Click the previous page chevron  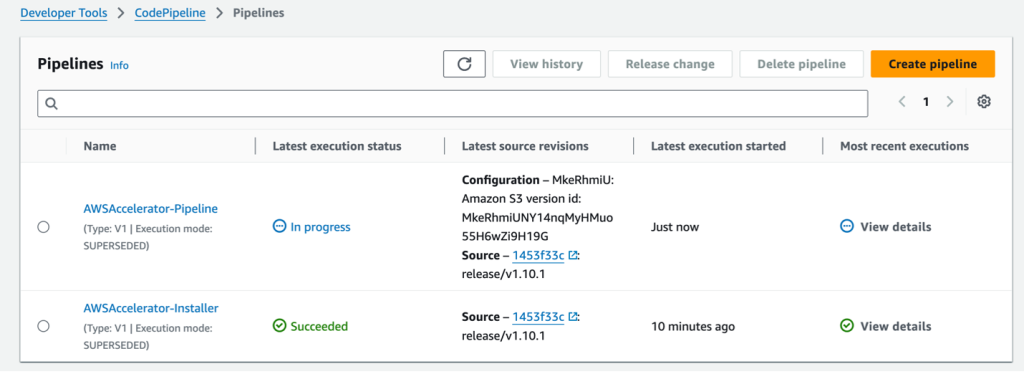tap(902, 102)
